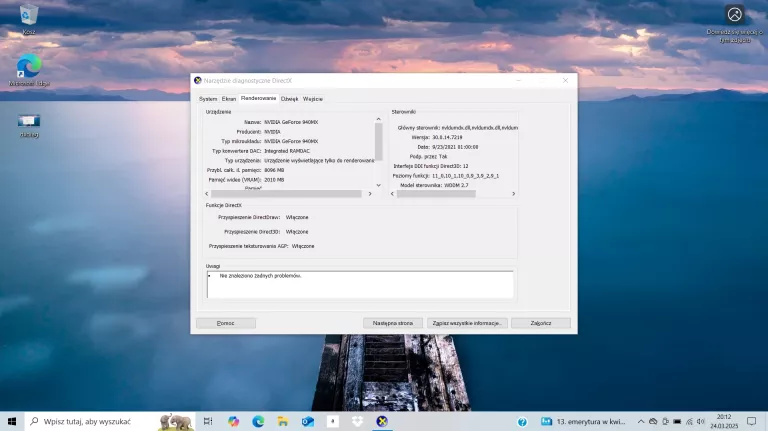This screenshot has height=431, width=768.
Task: Click right arrow on Sterowniki horizontal scrollbar
Action: 514,193
